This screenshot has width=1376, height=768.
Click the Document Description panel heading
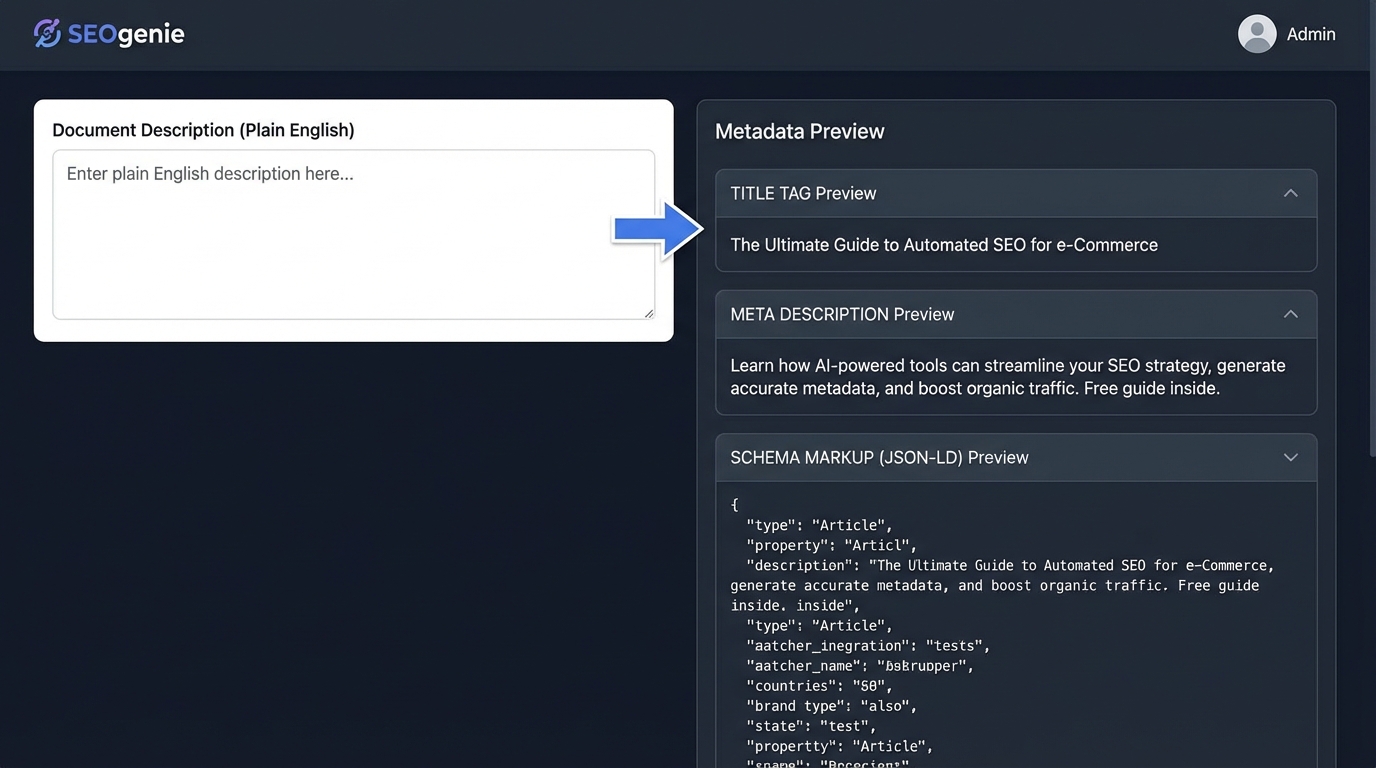[x=203, y=129]
